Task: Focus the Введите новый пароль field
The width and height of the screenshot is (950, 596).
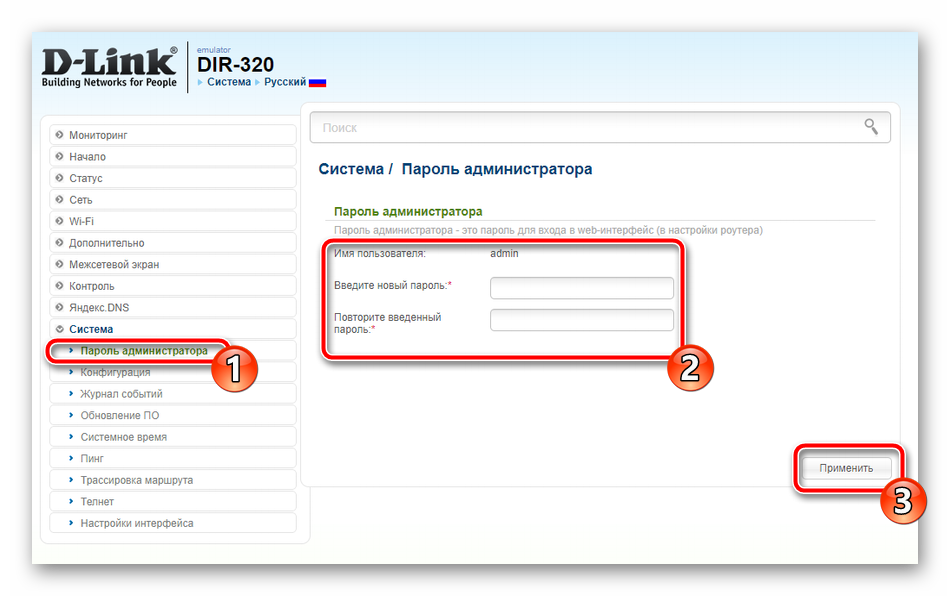Action: point(582,288)
